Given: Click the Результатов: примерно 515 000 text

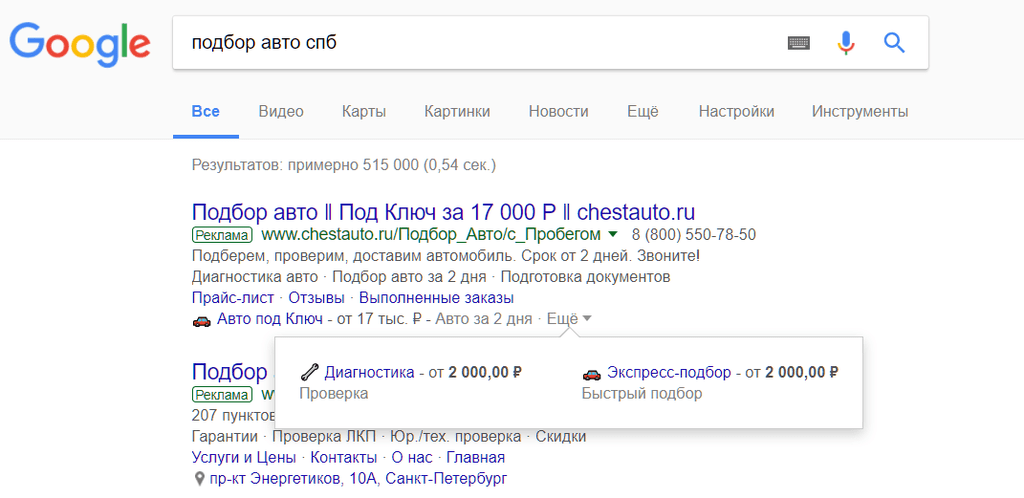Looking at the screenshot, I should (344, 165).
